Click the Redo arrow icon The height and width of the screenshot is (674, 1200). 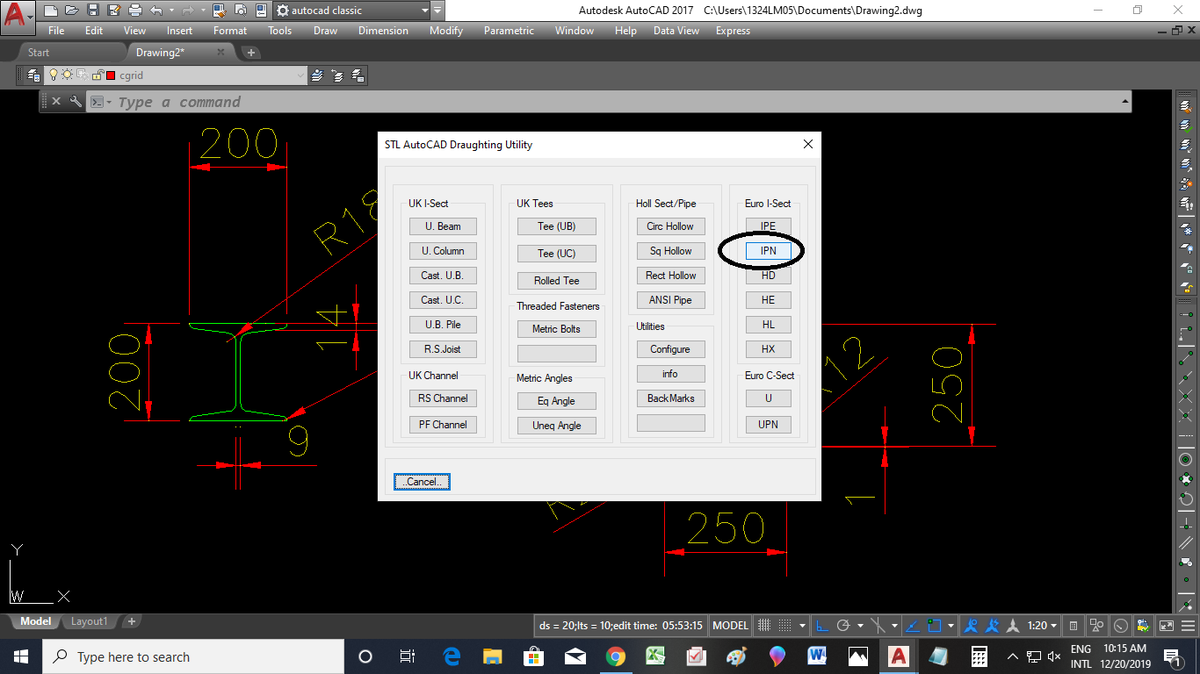click(x=188, y=10)
